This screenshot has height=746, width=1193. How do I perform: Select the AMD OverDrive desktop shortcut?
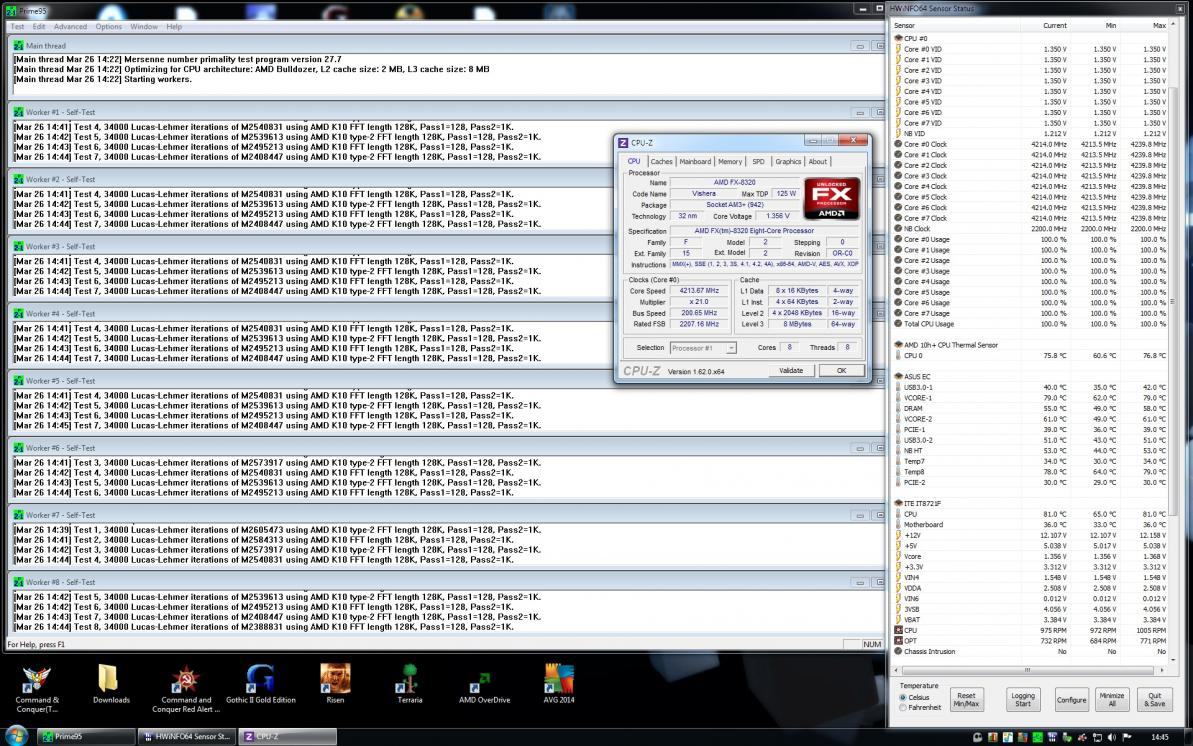[484, 684]
